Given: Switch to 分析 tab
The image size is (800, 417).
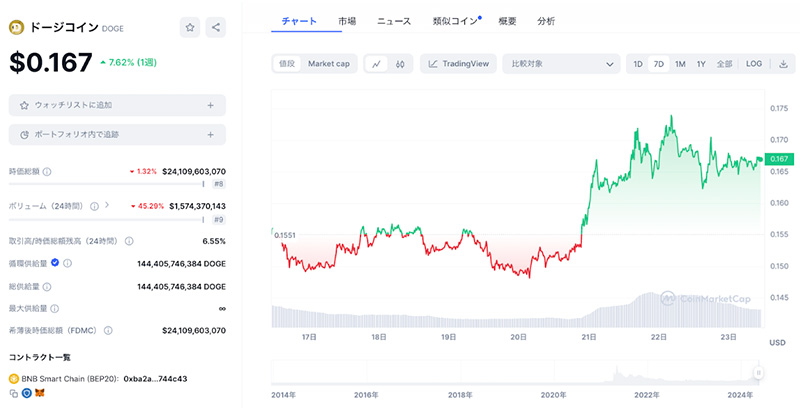Looking at the screenshot, I should [x=546, y=21].
